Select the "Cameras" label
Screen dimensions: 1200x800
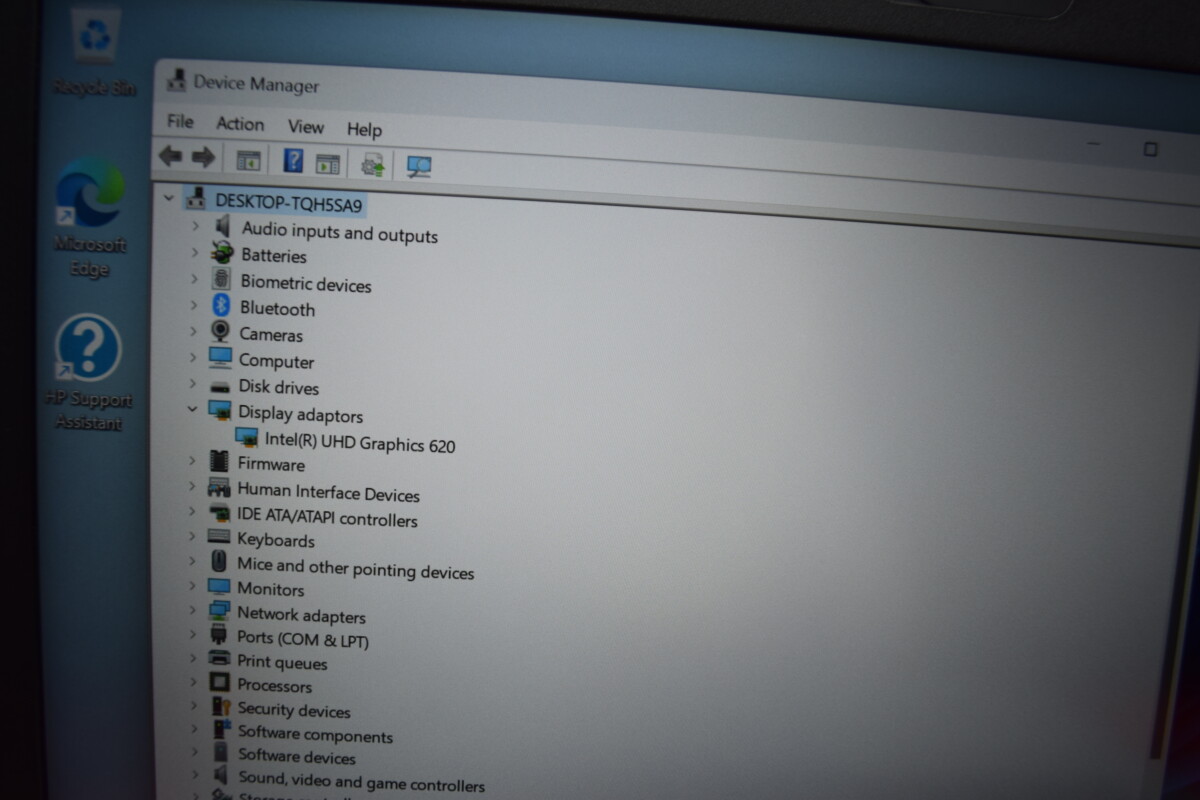click(271, 335)
